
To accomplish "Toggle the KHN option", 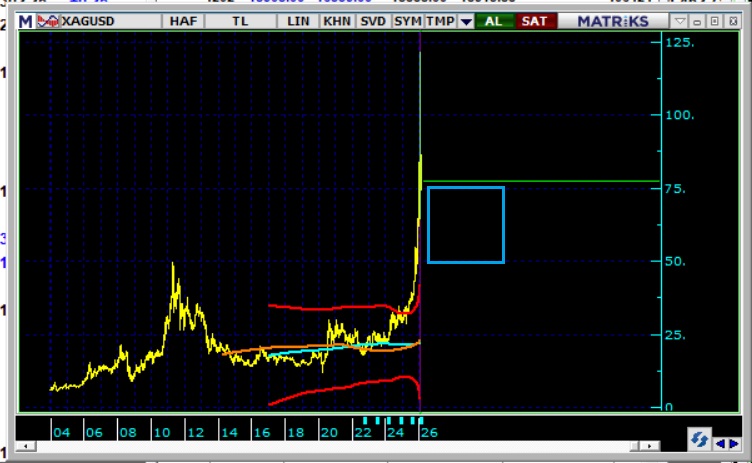I will (x=336, y=21).
